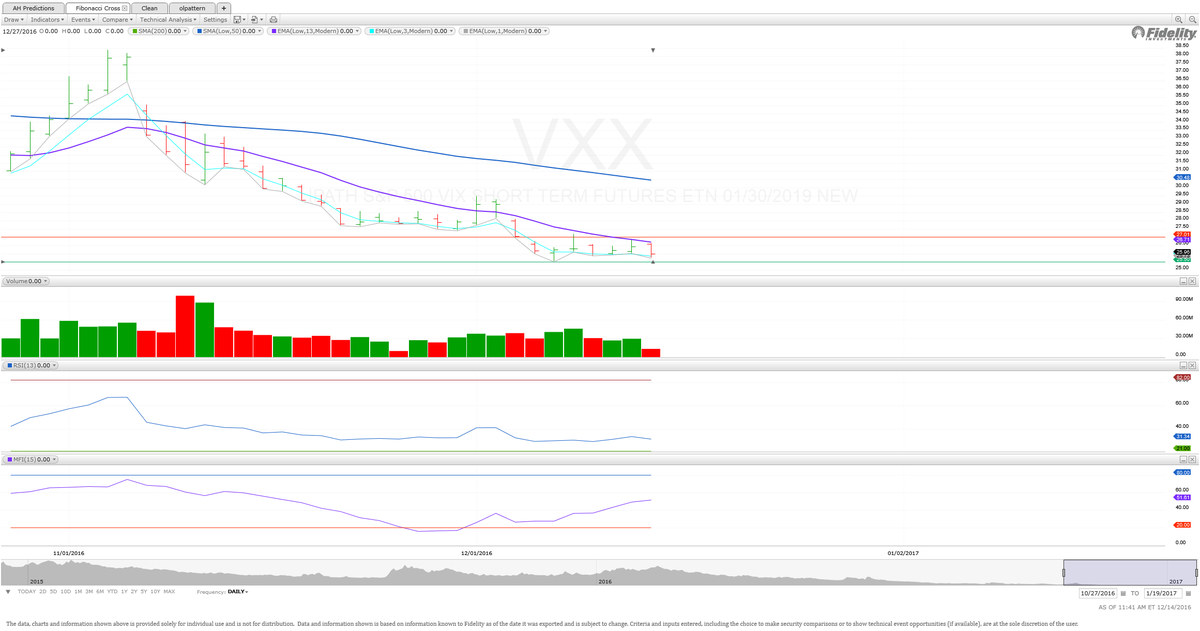1200x631 pixels.
Task: Open EMA(Low,1,Modern) indicator options
Action: pos(545,31)
